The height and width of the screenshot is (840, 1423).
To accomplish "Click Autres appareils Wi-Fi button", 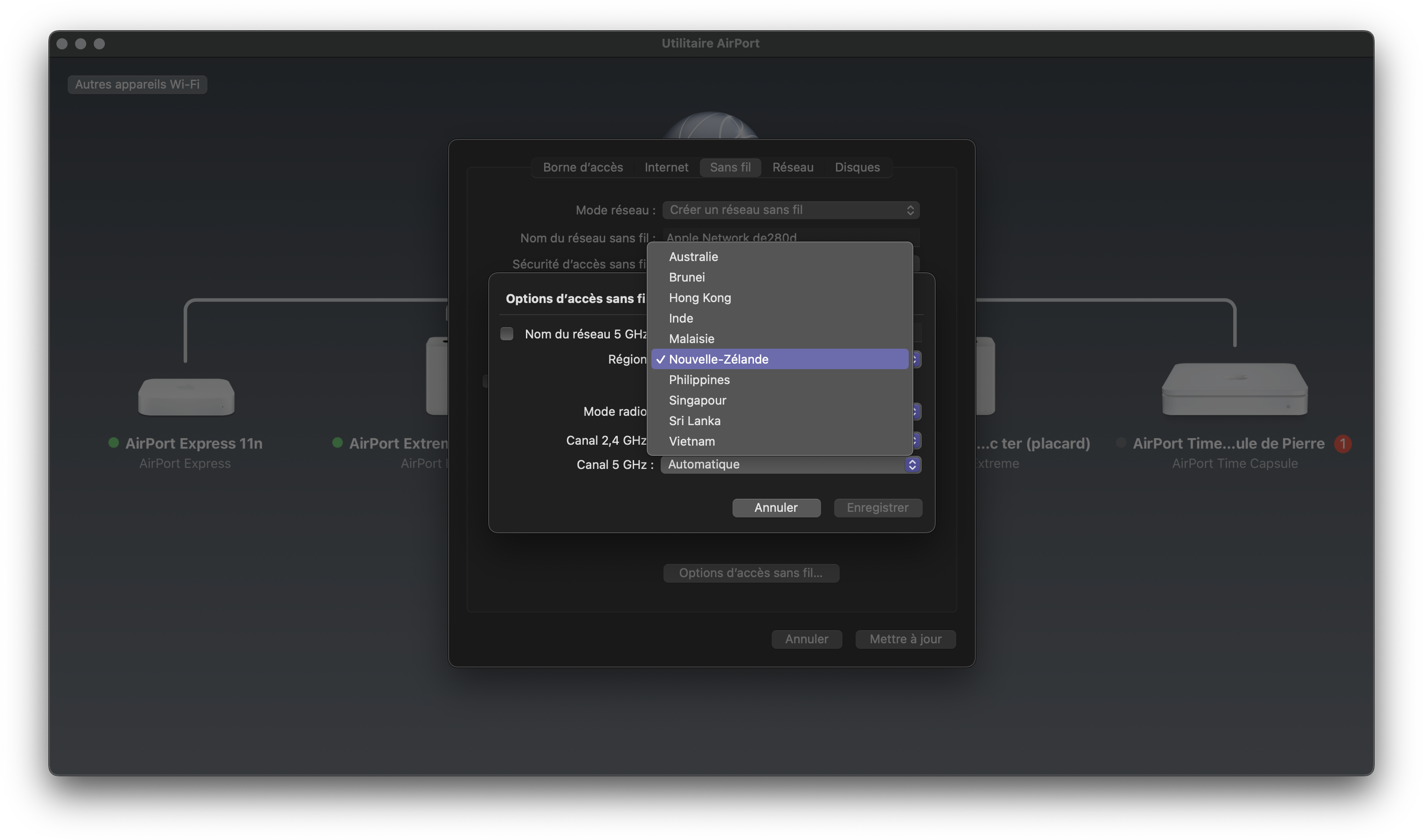I will pos(137,84).
